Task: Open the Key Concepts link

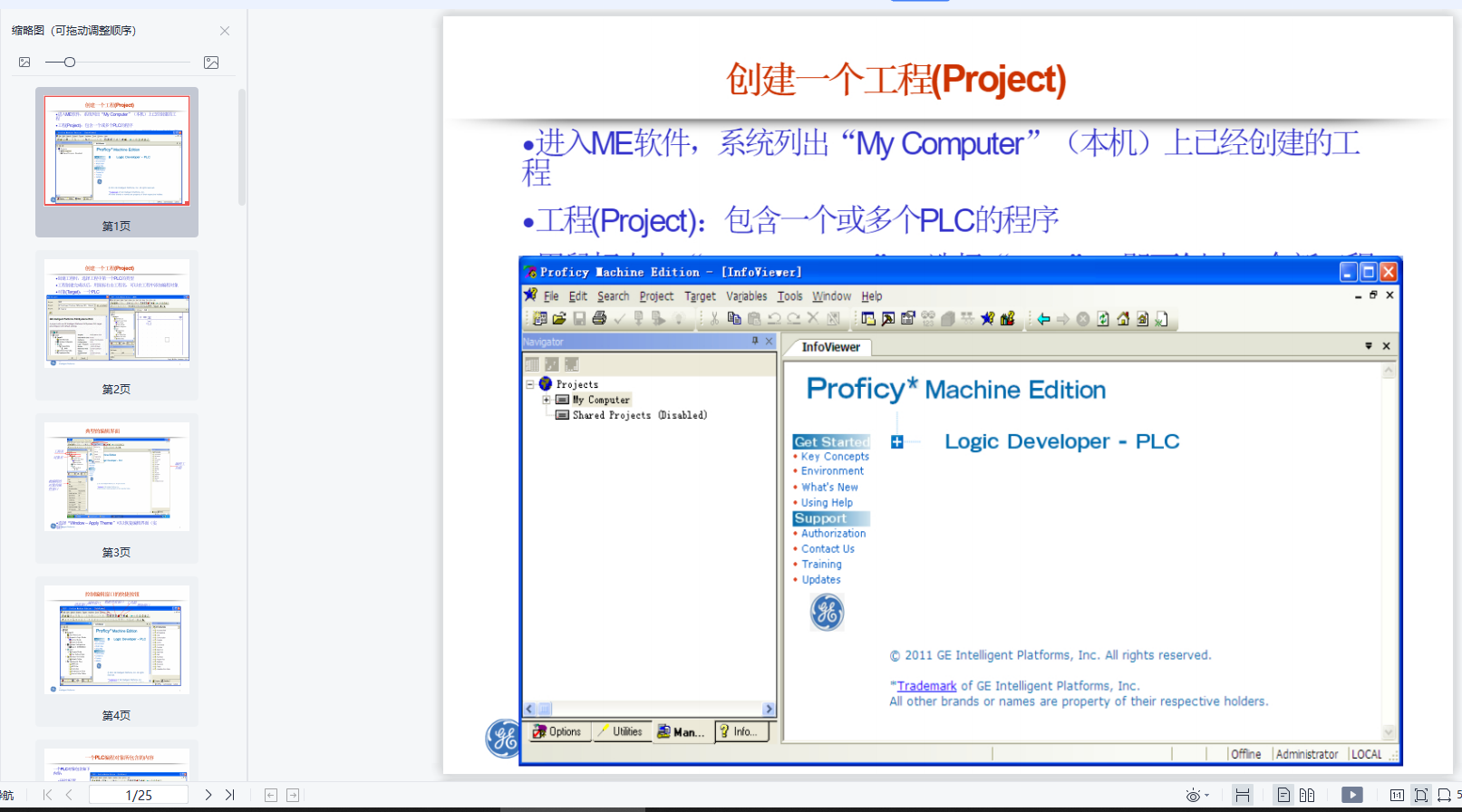Action: click(835, 457)
